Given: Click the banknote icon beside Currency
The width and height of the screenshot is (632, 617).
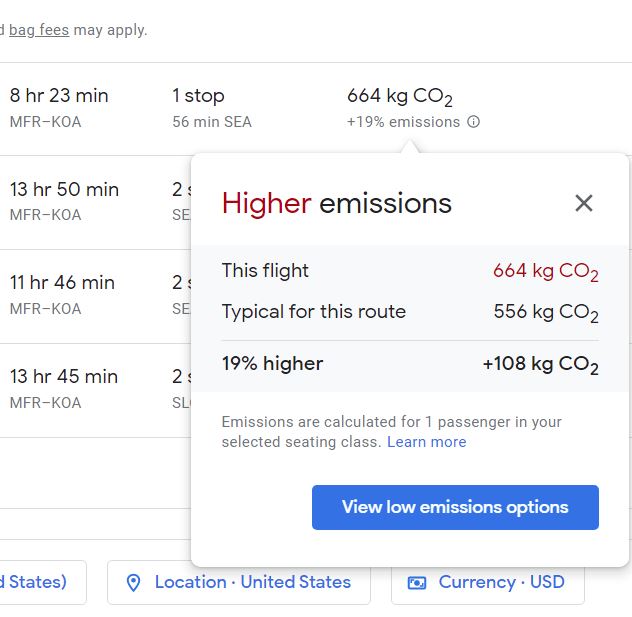Looking at the screenshot, I should (x=417, y=582).
